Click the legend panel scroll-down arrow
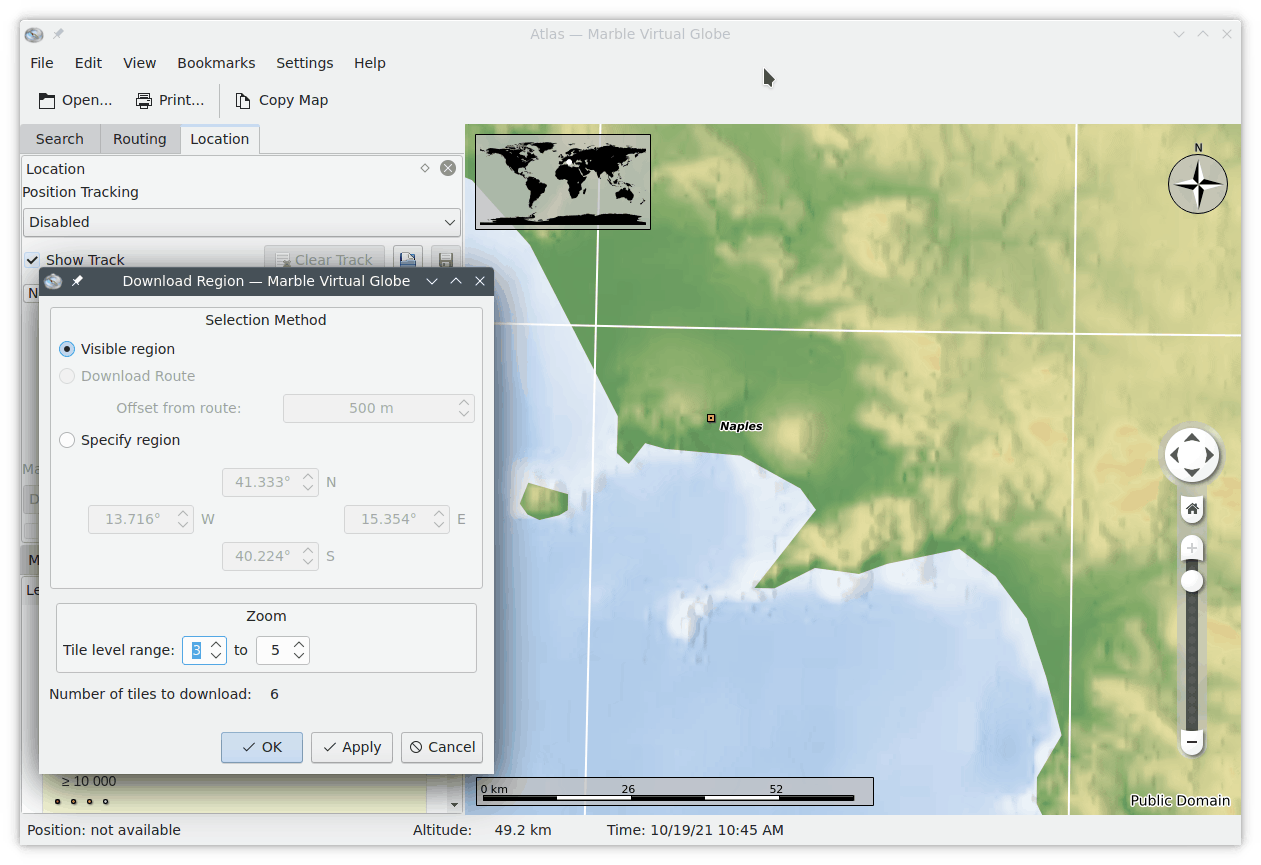 point(454,804)
